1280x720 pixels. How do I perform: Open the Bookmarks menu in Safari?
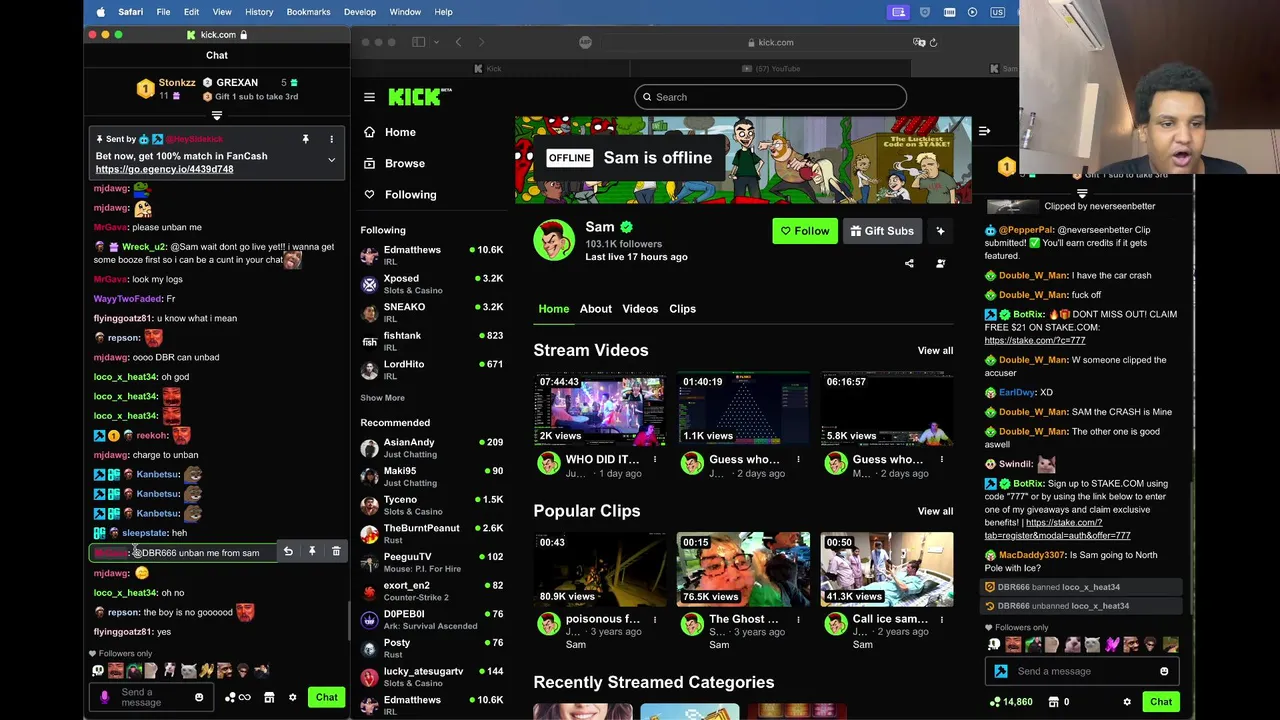(308, 12)
